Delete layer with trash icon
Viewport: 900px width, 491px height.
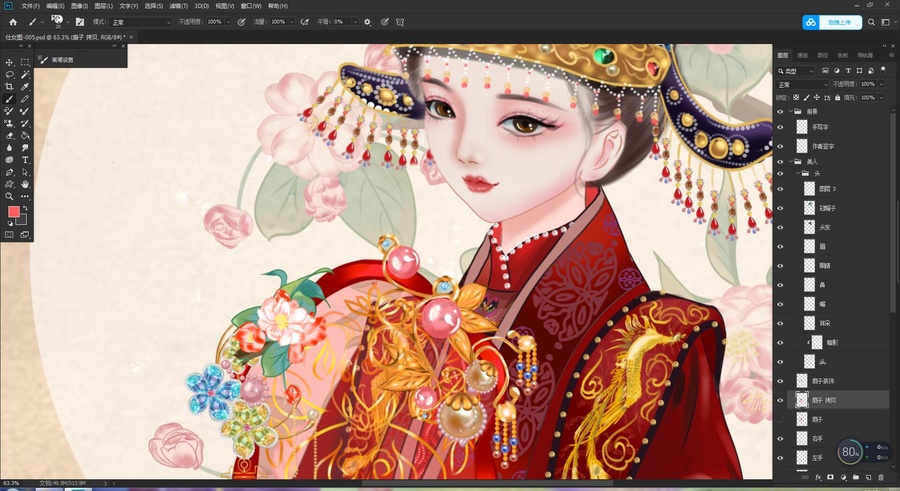click(881, 477)
